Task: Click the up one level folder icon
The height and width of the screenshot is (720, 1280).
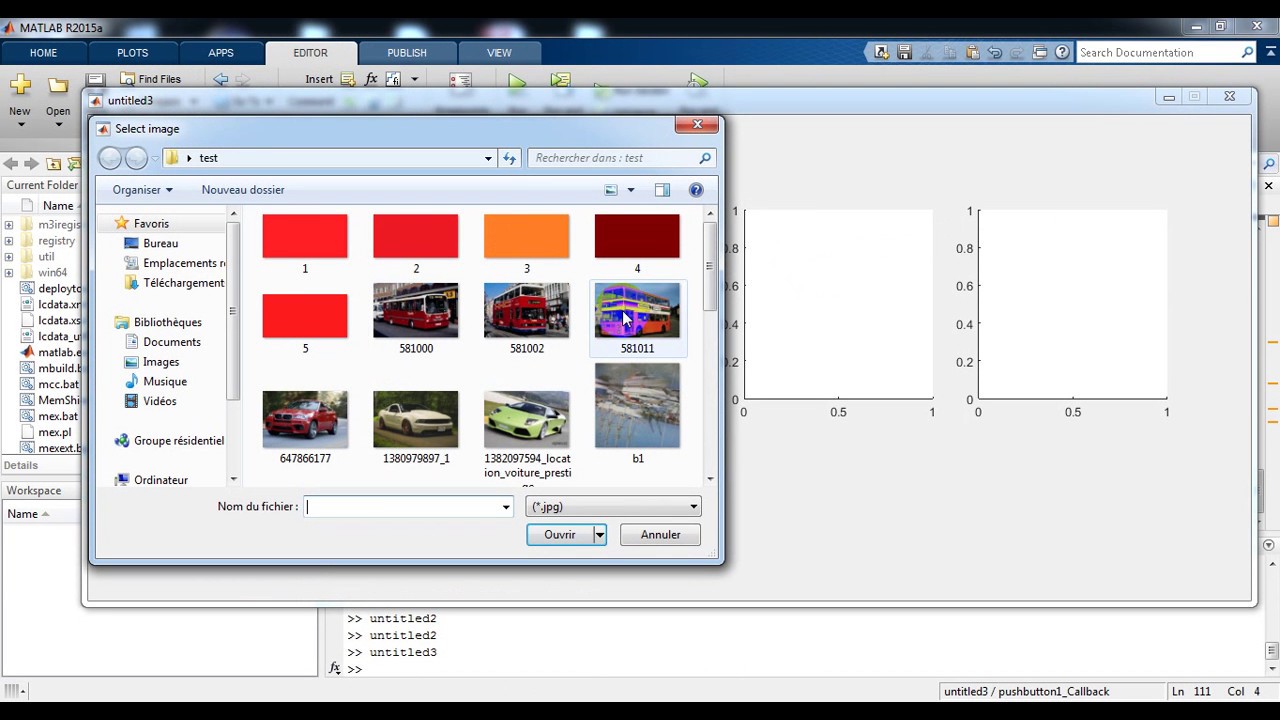Action: (54, 164)
